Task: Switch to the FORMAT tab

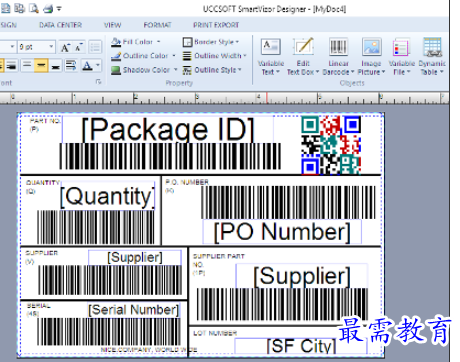Action: pos(157,25)
